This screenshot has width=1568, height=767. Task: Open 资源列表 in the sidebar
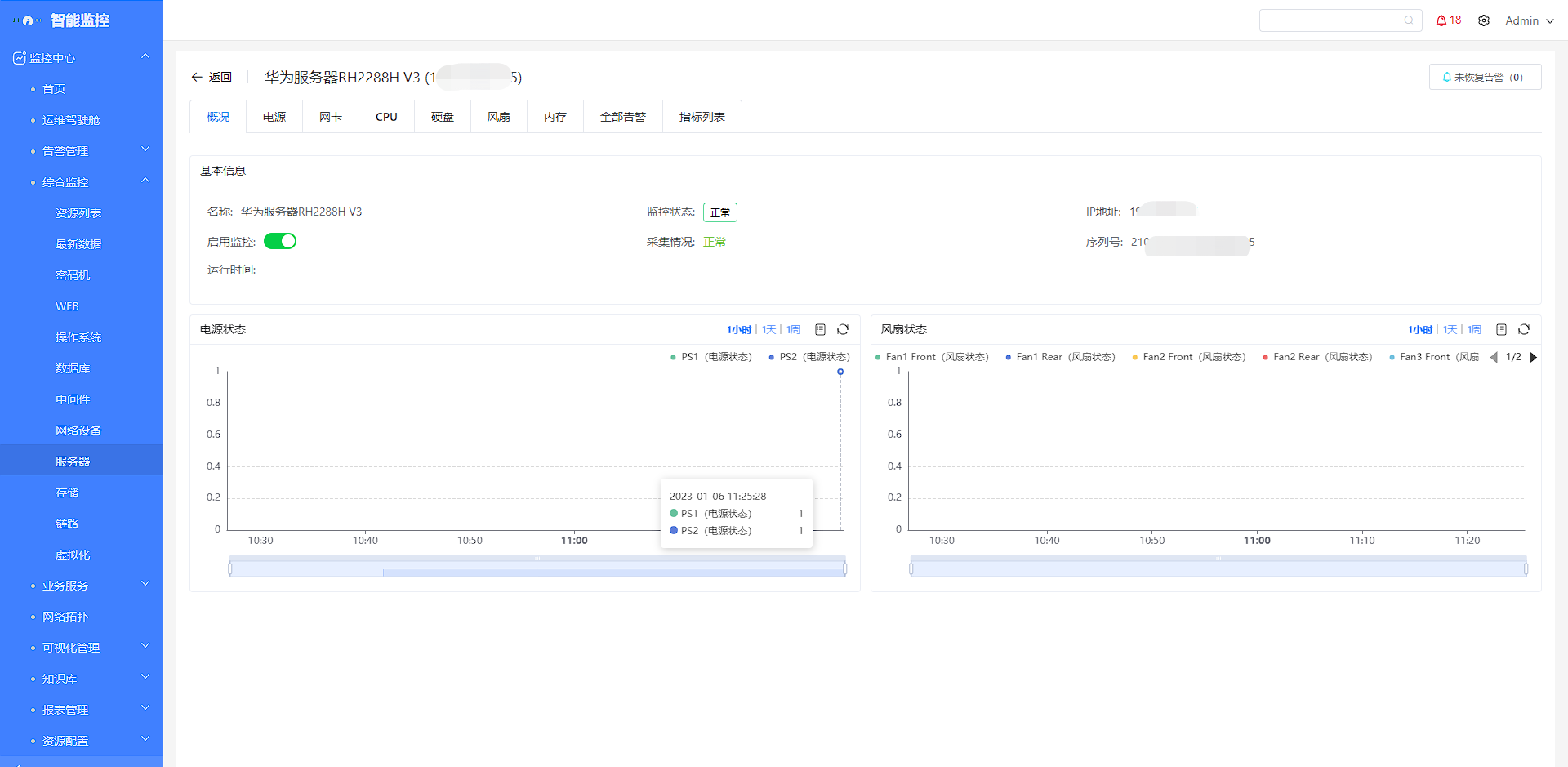pos(78,213)
